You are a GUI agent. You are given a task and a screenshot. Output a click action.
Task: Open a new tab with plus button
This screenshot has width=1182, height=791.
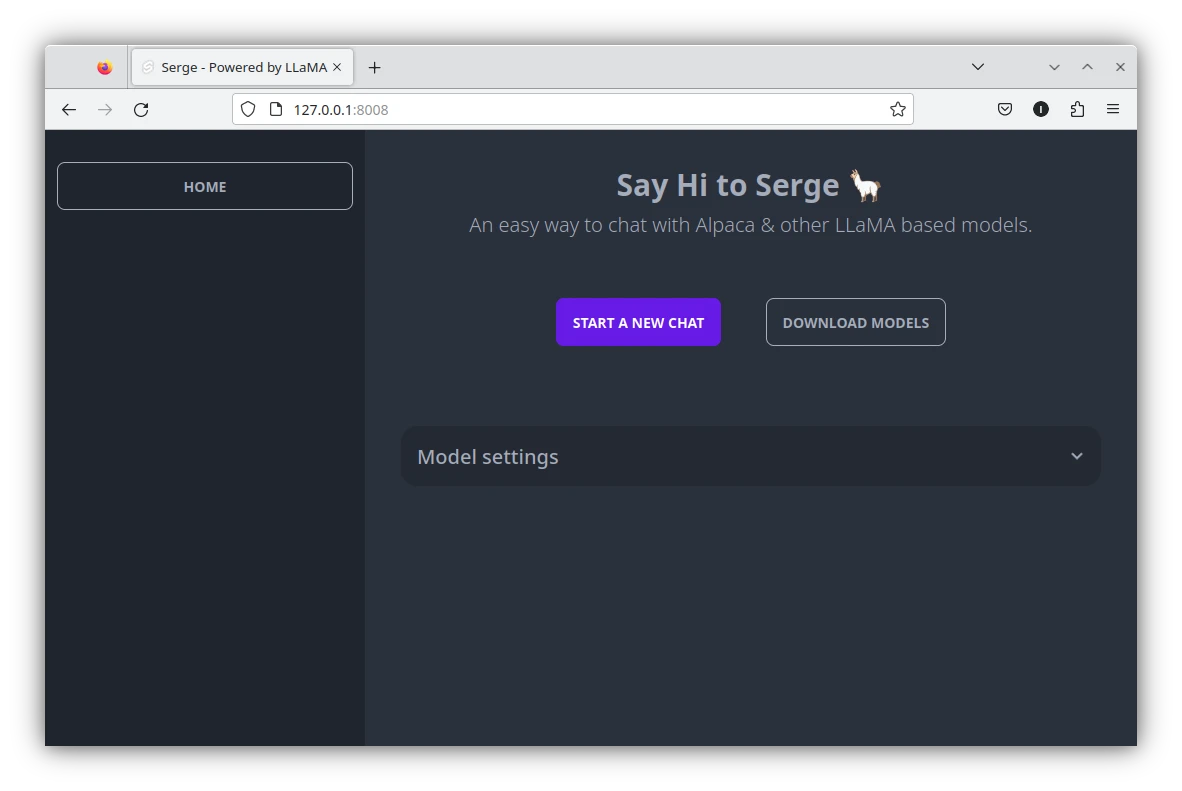pos(375,68)
